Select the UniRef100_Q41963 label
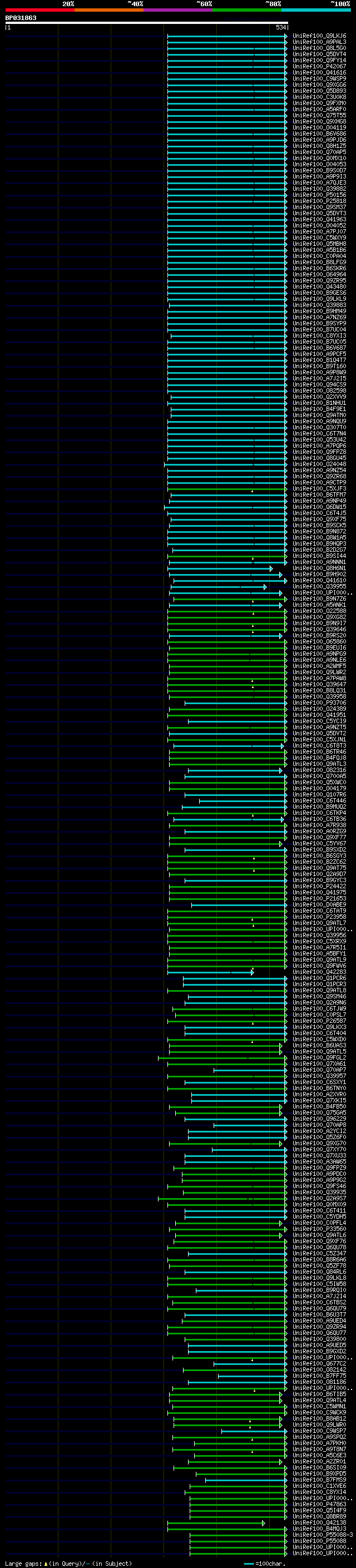 [319, 220]
